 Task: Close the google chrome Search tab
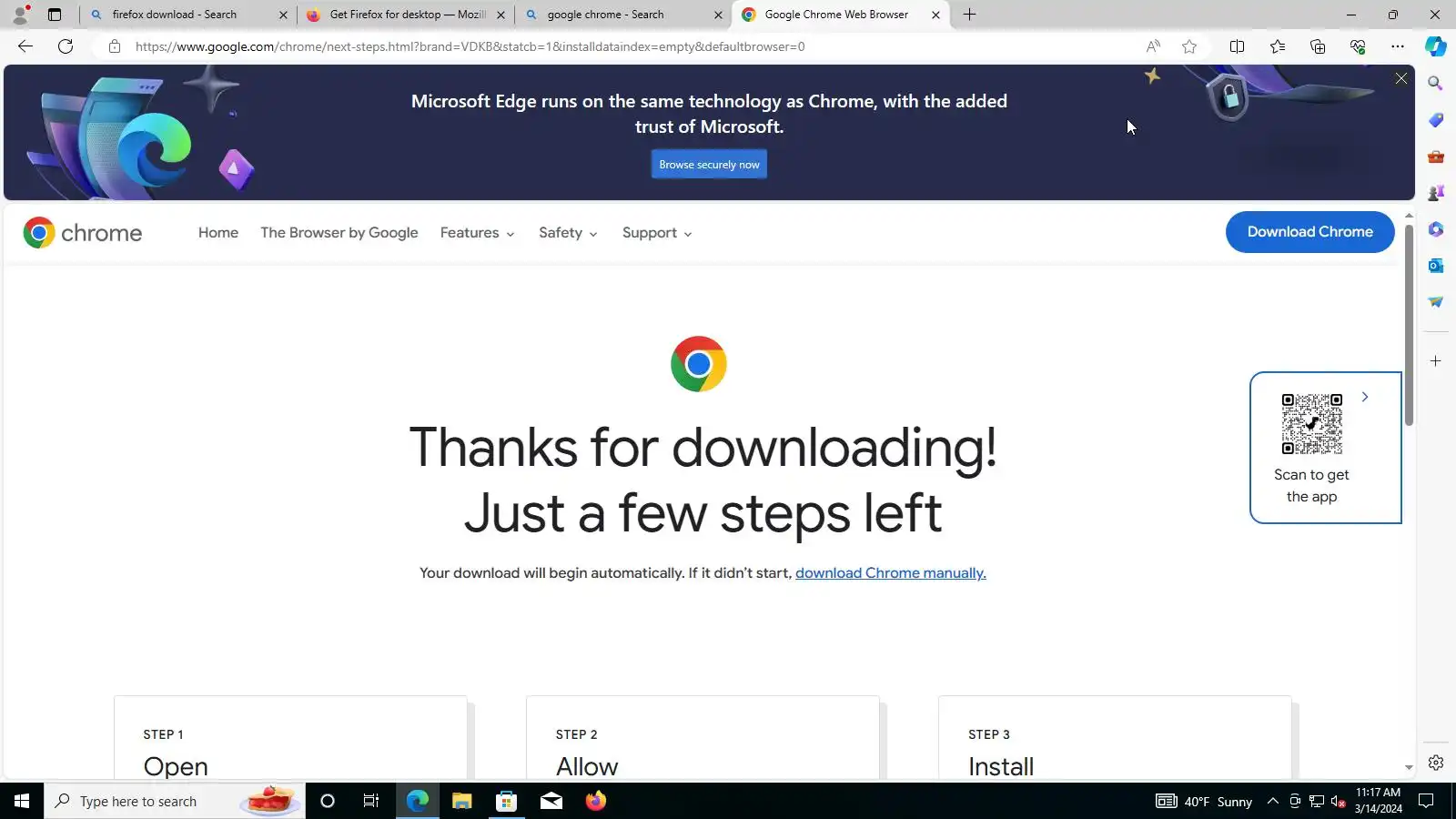point(718,15)
